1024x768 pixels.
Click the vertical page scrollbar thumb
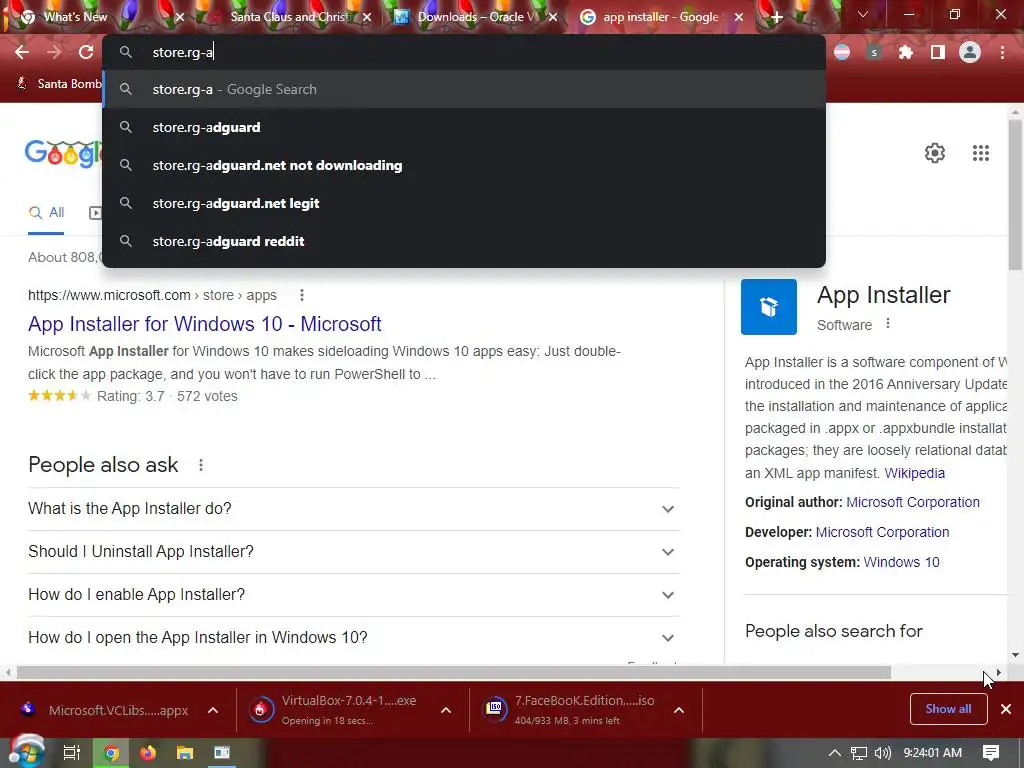[x=1014, y=194]
